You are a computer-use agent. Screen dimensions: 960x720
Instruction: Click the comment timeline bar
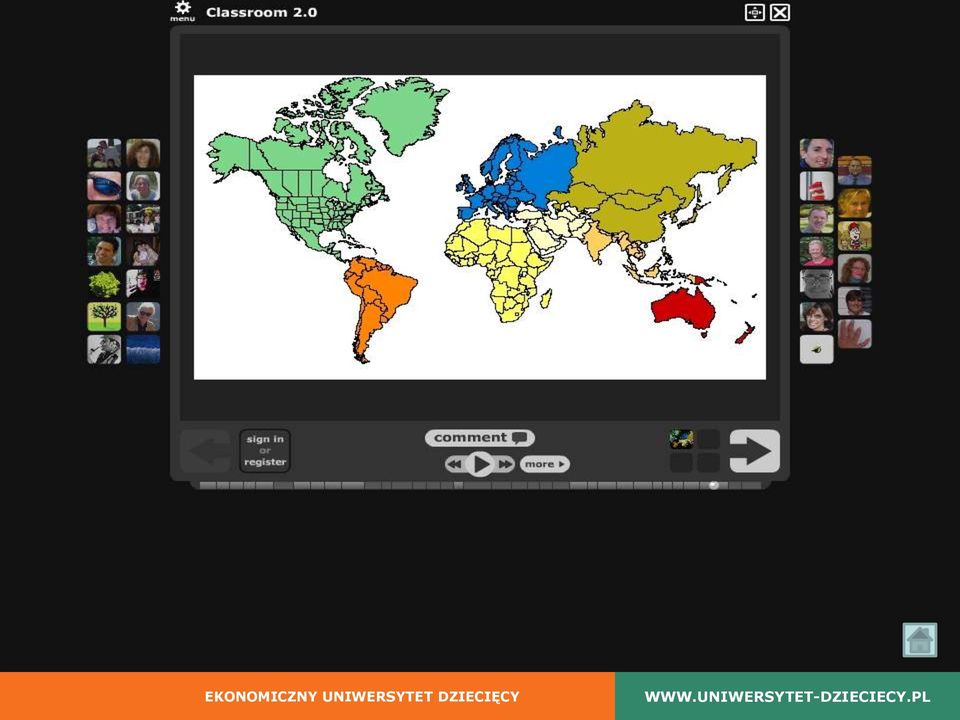pyautogui.click(x=479, y=486)
